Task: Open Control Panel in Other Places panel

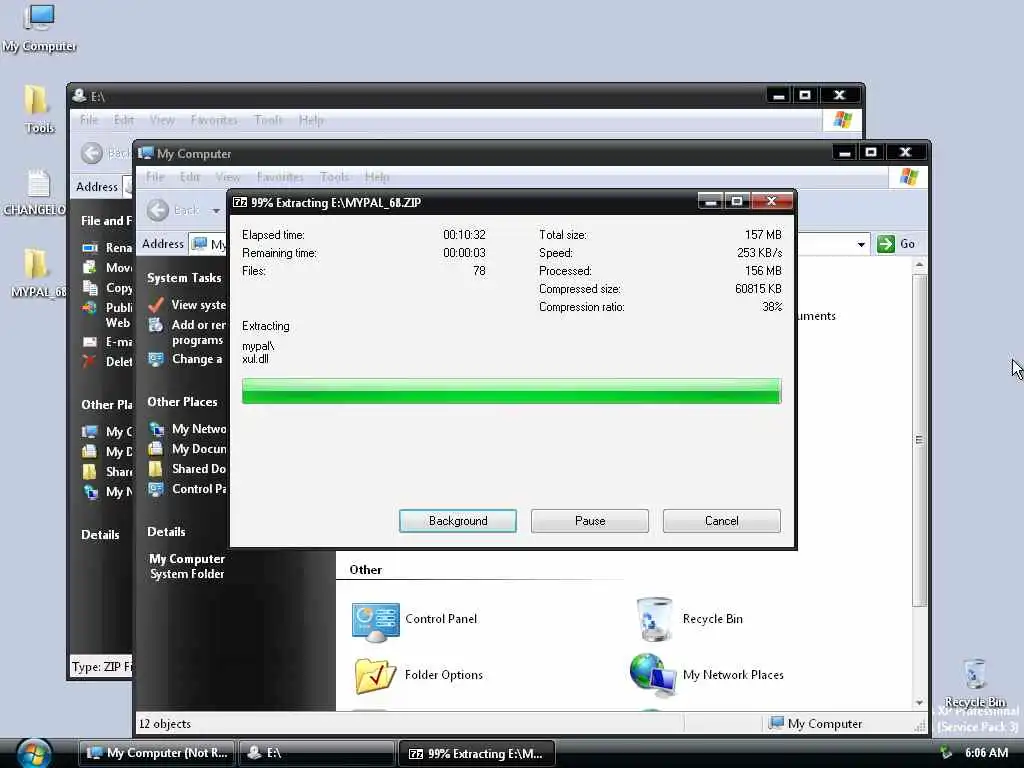Action: click(x=199, y=488)
